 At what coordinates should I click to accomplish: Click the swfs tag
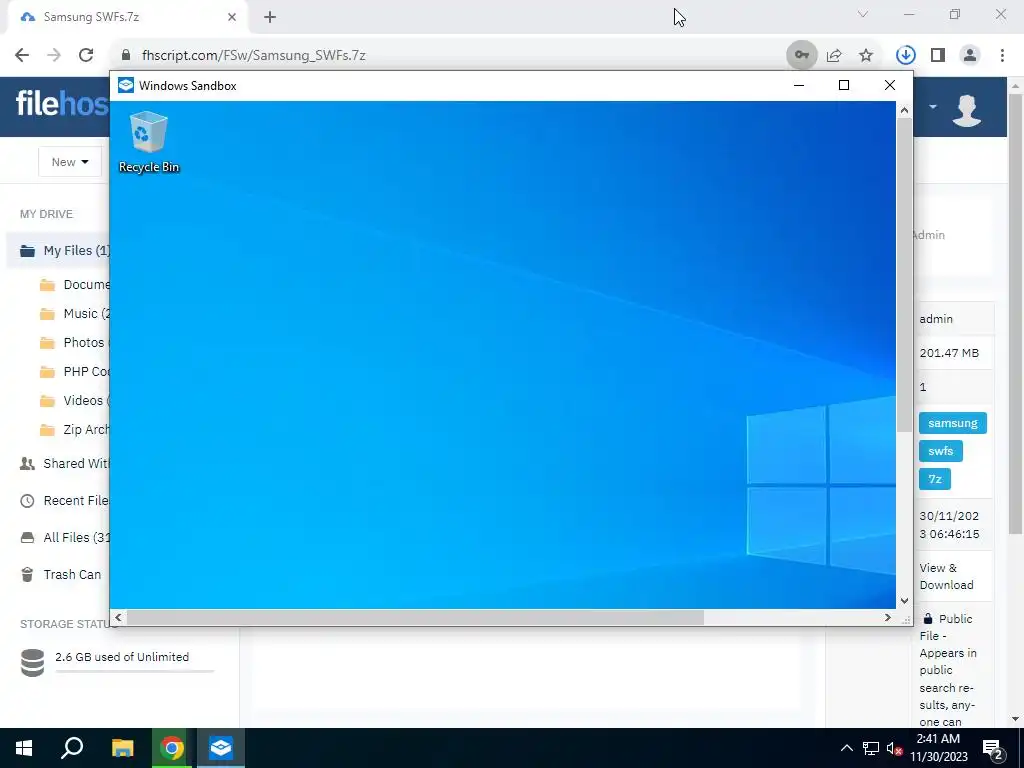pyautogui.click(x=940, y=451)
